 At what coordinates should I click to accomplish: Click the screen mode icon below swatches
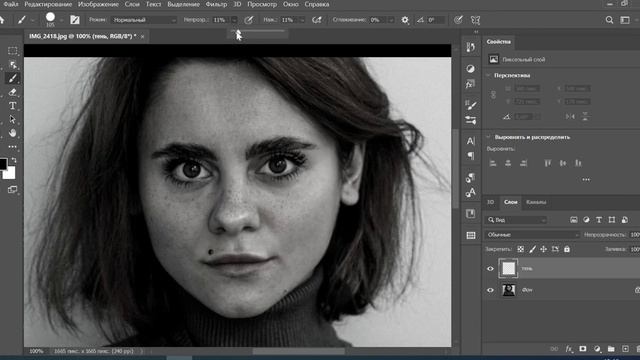13,189
